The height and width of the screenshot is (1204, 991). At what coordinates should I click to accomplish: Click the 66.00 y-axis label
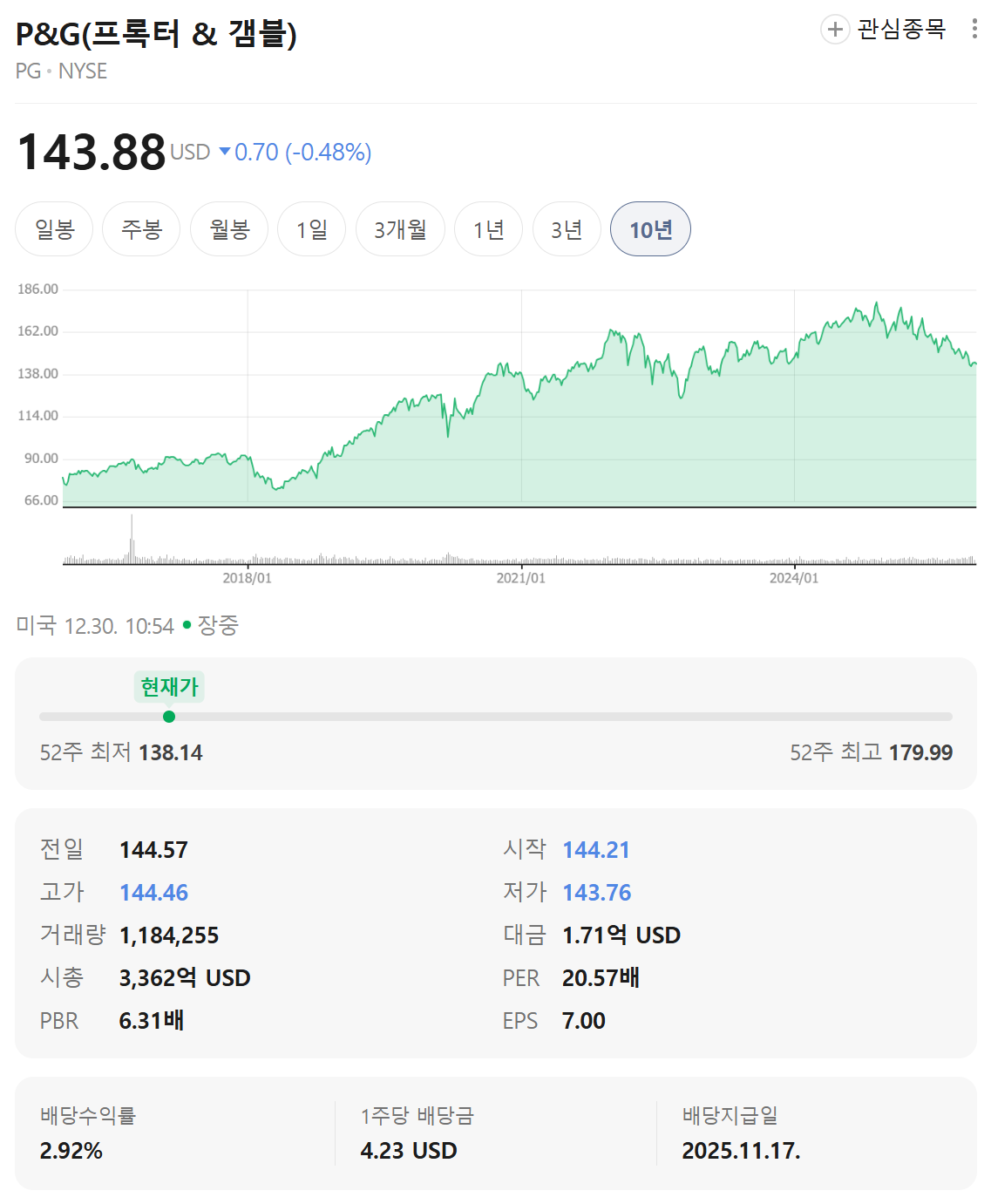click(x=41, y=500)
